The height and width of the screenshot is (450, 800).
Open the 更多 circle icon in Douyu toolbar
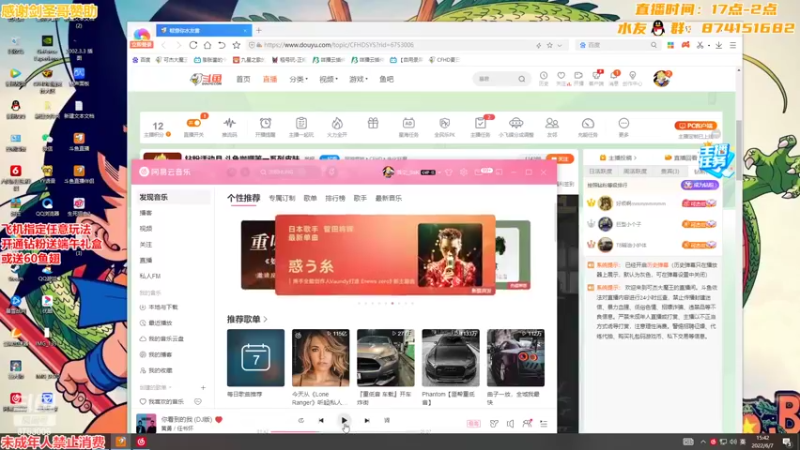point(623,123)
